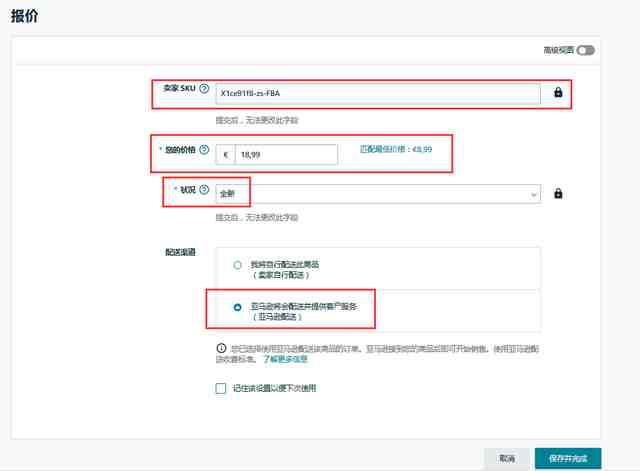Select the 亚马逊配送 Amazon fulfillment radio option
Screen dimensions: 640x471
click(237, 307)
